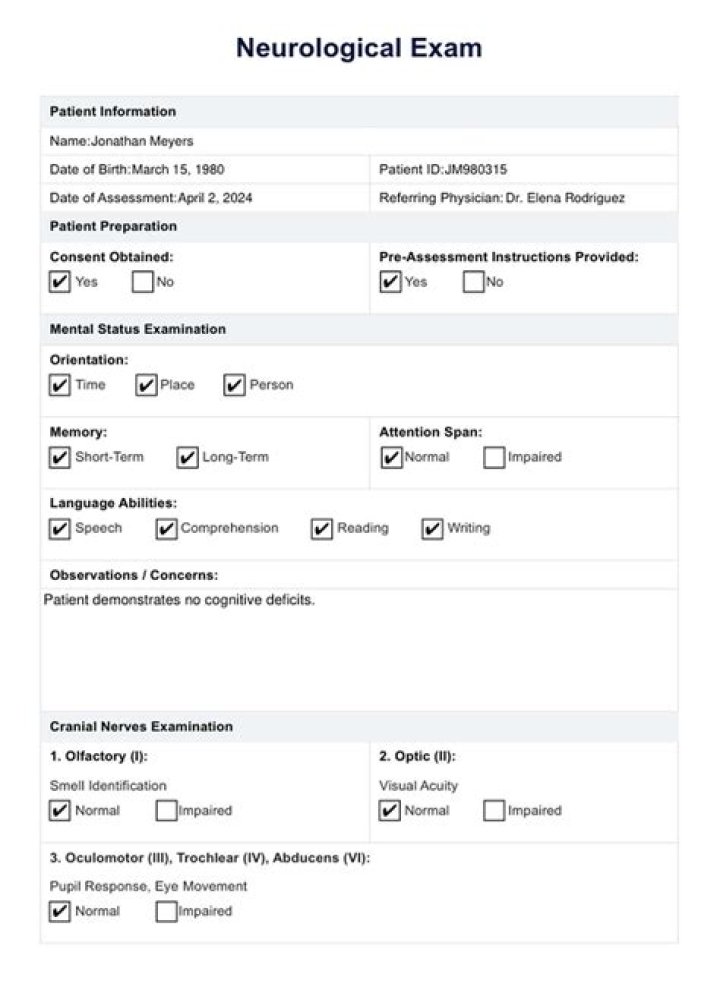Check Impaired for Pupil Response, Eye Movement
The height and width of the screenshot is (996, 720).
pyautogui.click(x=166, y=912)
